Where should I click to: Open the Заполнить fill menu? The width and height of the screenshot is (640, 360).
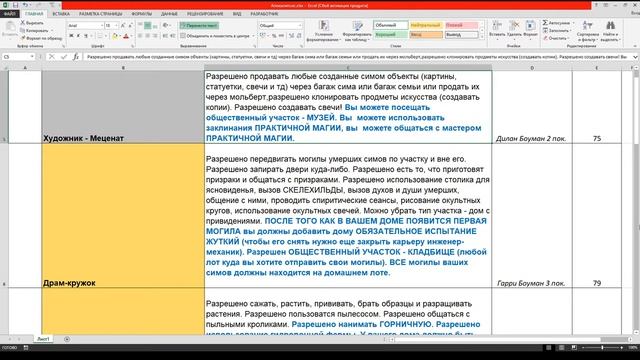[x=557, y=31]
